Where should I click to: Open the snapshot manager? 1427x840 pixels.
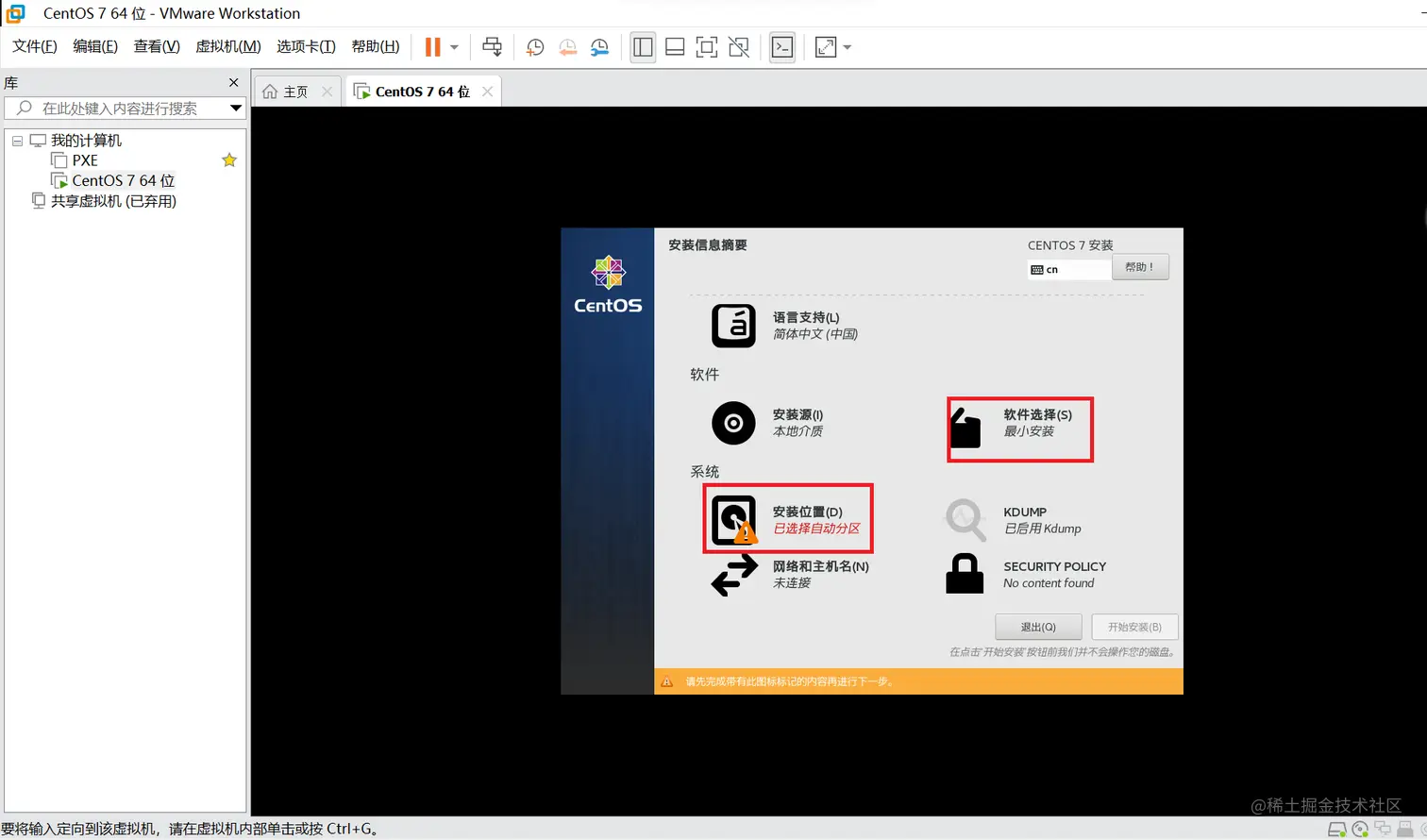coord(599,47)
